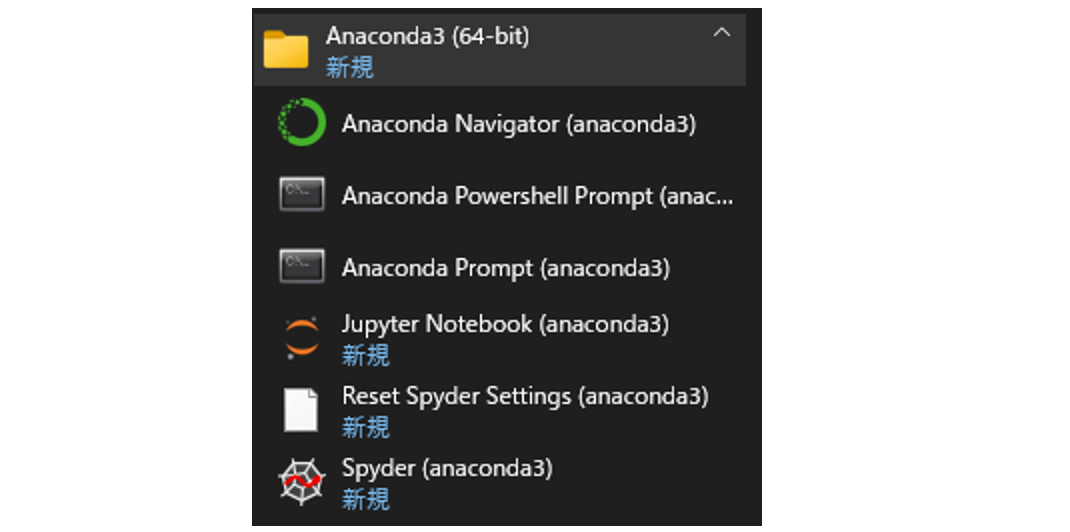
Task: Click the orange Jupyter Notebook icon
Action: (301, 338)
